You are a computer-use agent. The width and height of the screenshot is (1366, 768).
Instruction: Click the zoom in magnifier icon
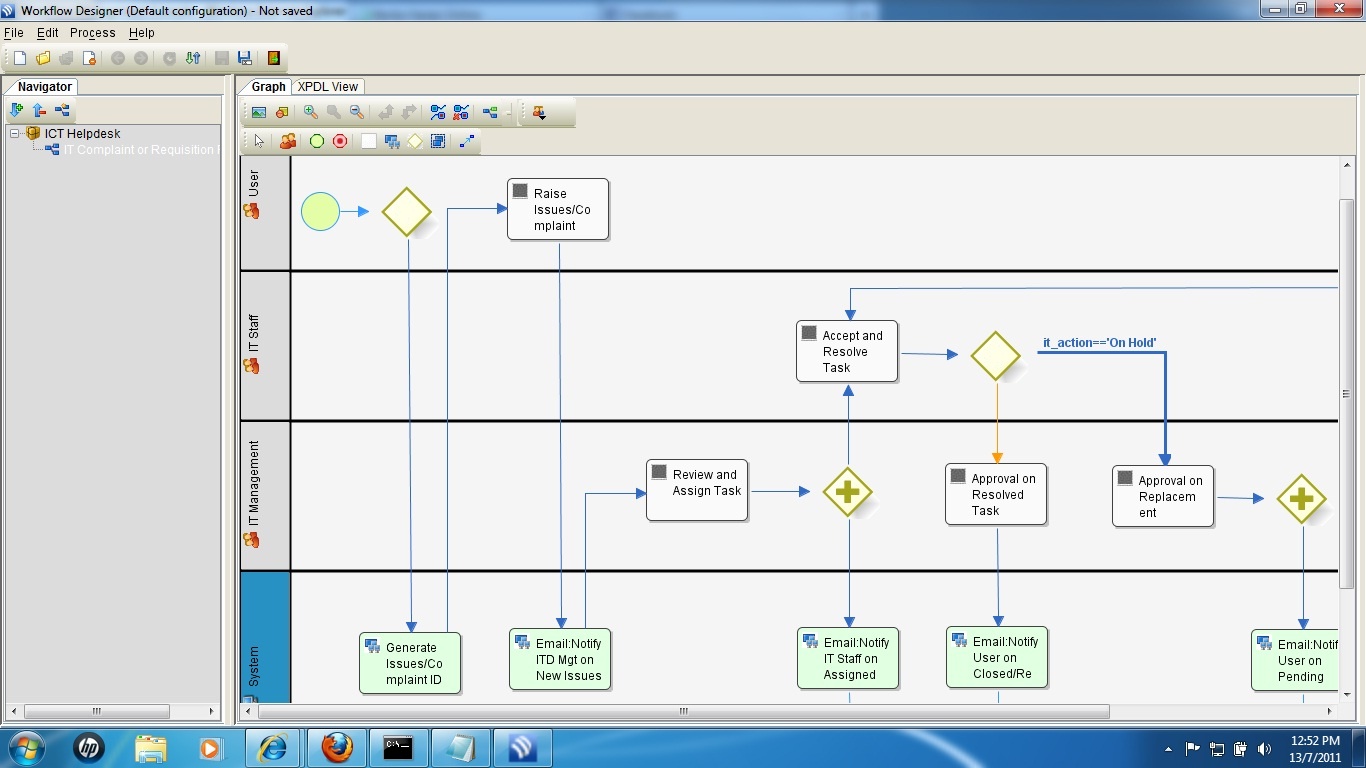[311, 113]
